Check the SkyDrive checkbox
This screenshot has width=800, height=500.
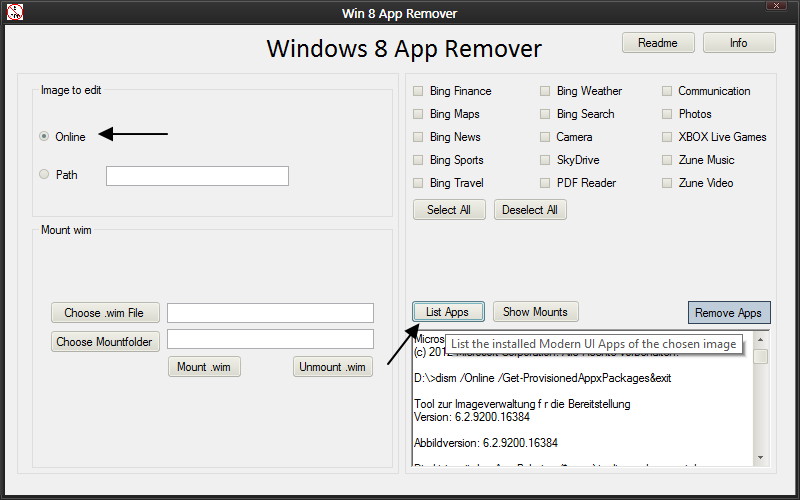coord(545,160)
